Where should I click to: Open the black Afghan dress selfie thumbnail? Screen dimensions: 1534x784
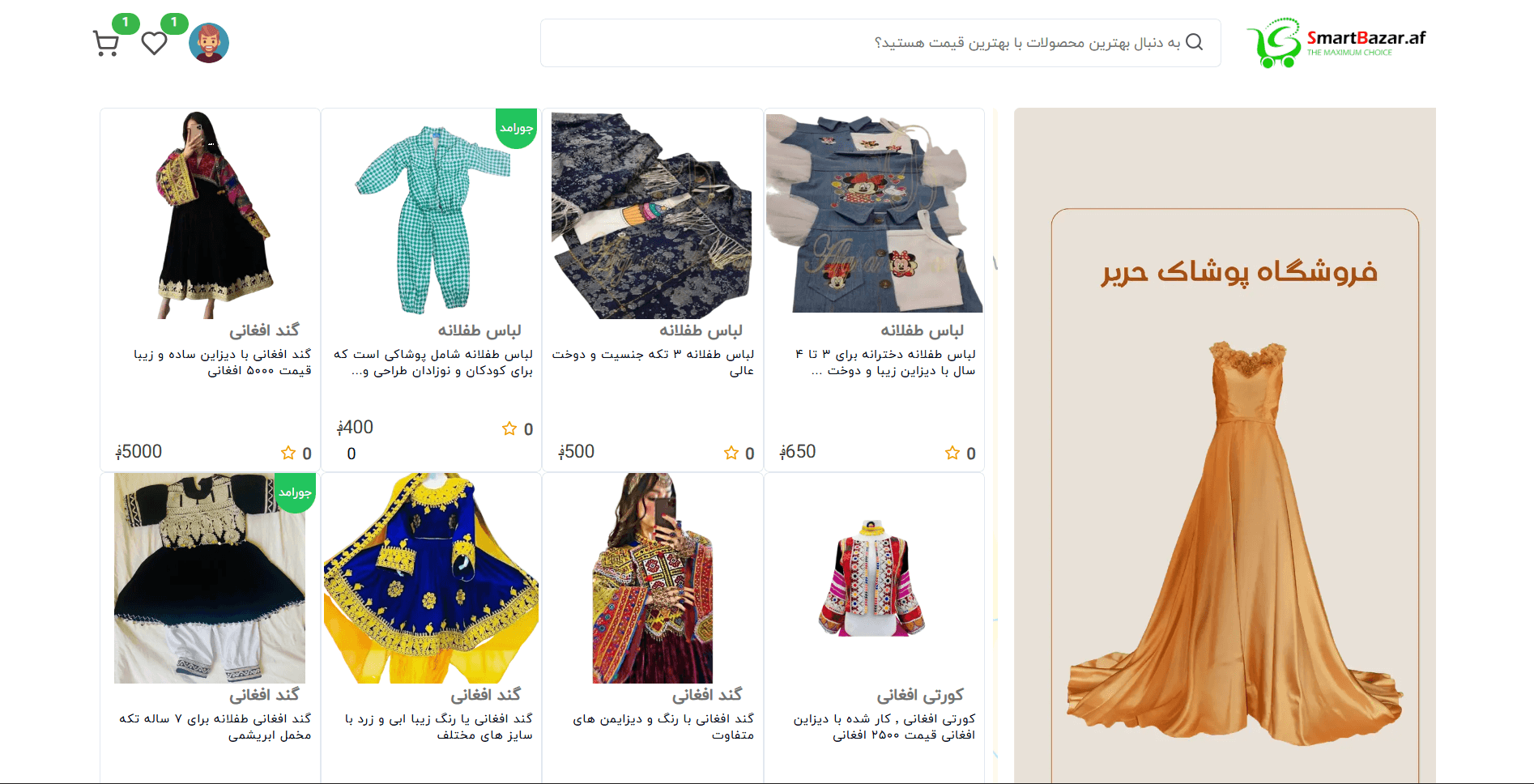211,215
